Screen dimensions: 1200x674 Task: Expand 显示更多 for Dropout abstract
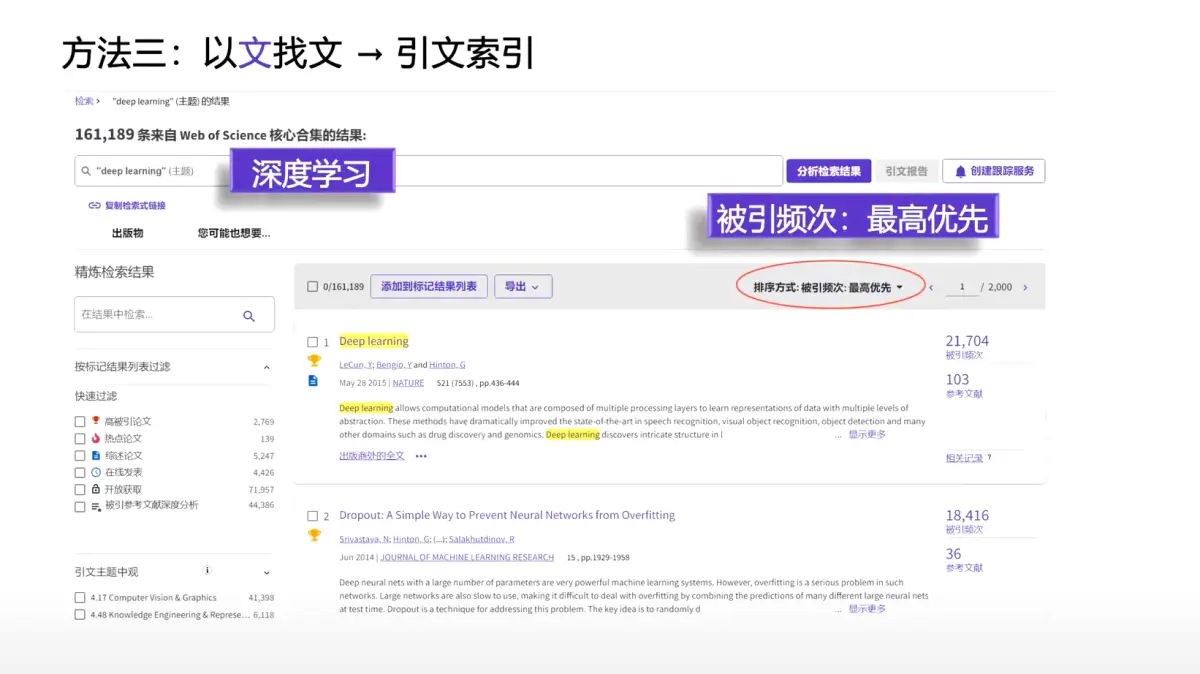tap(867, 609)
